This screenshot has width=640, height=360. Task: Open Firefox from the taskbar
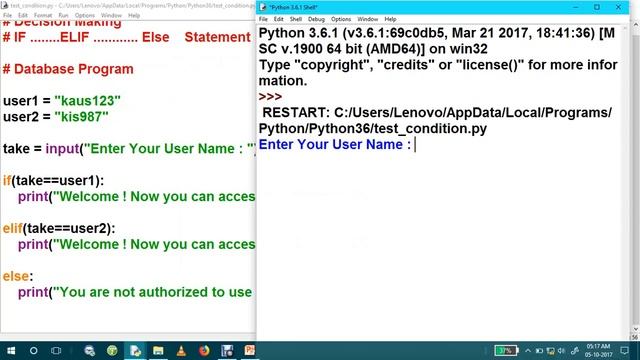(x=204, y=351)
